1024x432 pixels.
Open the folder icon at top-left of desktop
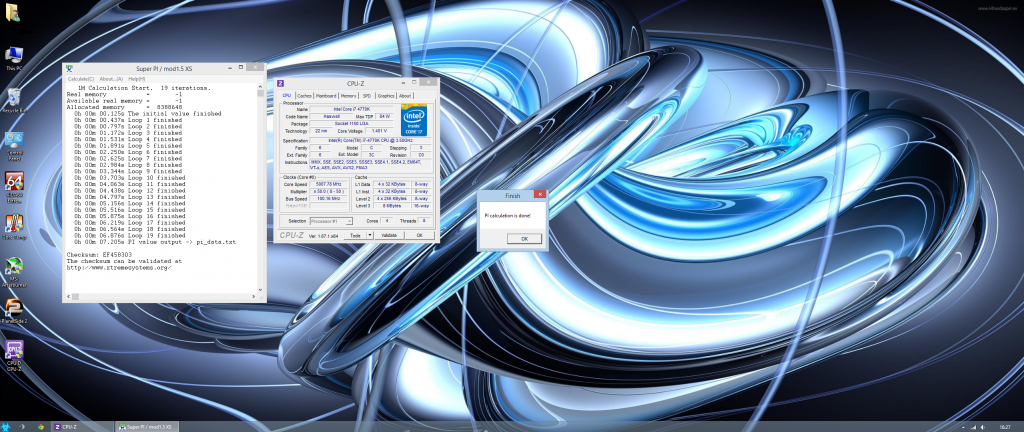click(x=11, y=13)
